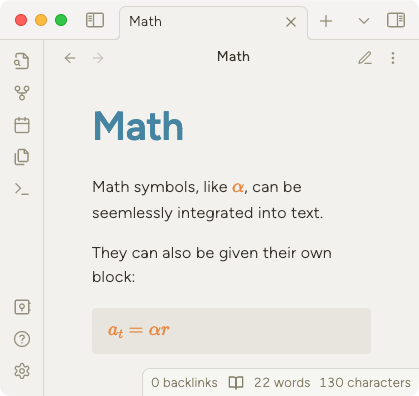This screenshot has width=419, height=396.
Task: Open help question mark icon
Action: 22,339
